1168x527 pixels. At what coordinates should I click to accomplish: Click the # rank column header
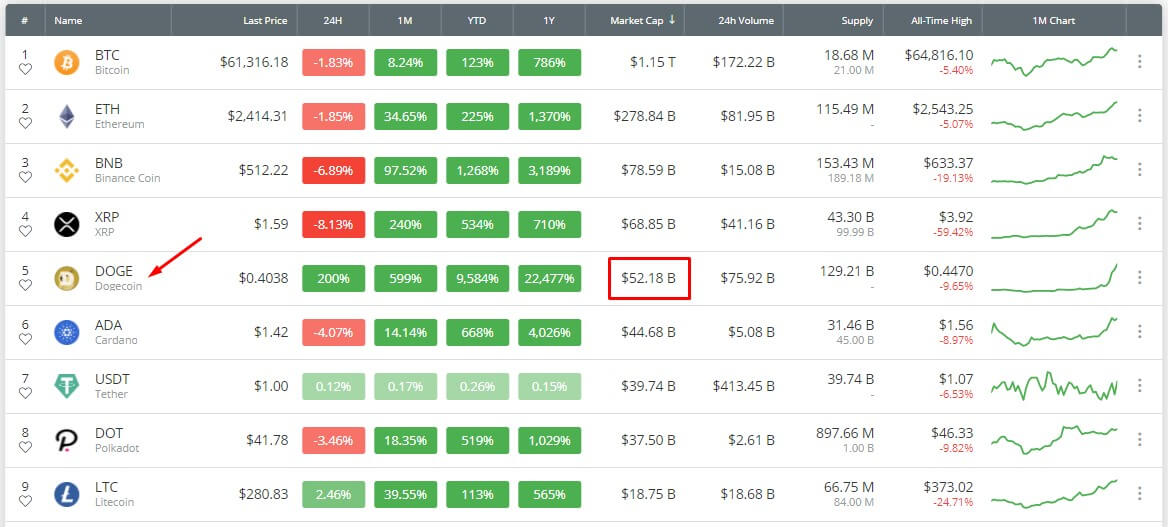(25, 20)
